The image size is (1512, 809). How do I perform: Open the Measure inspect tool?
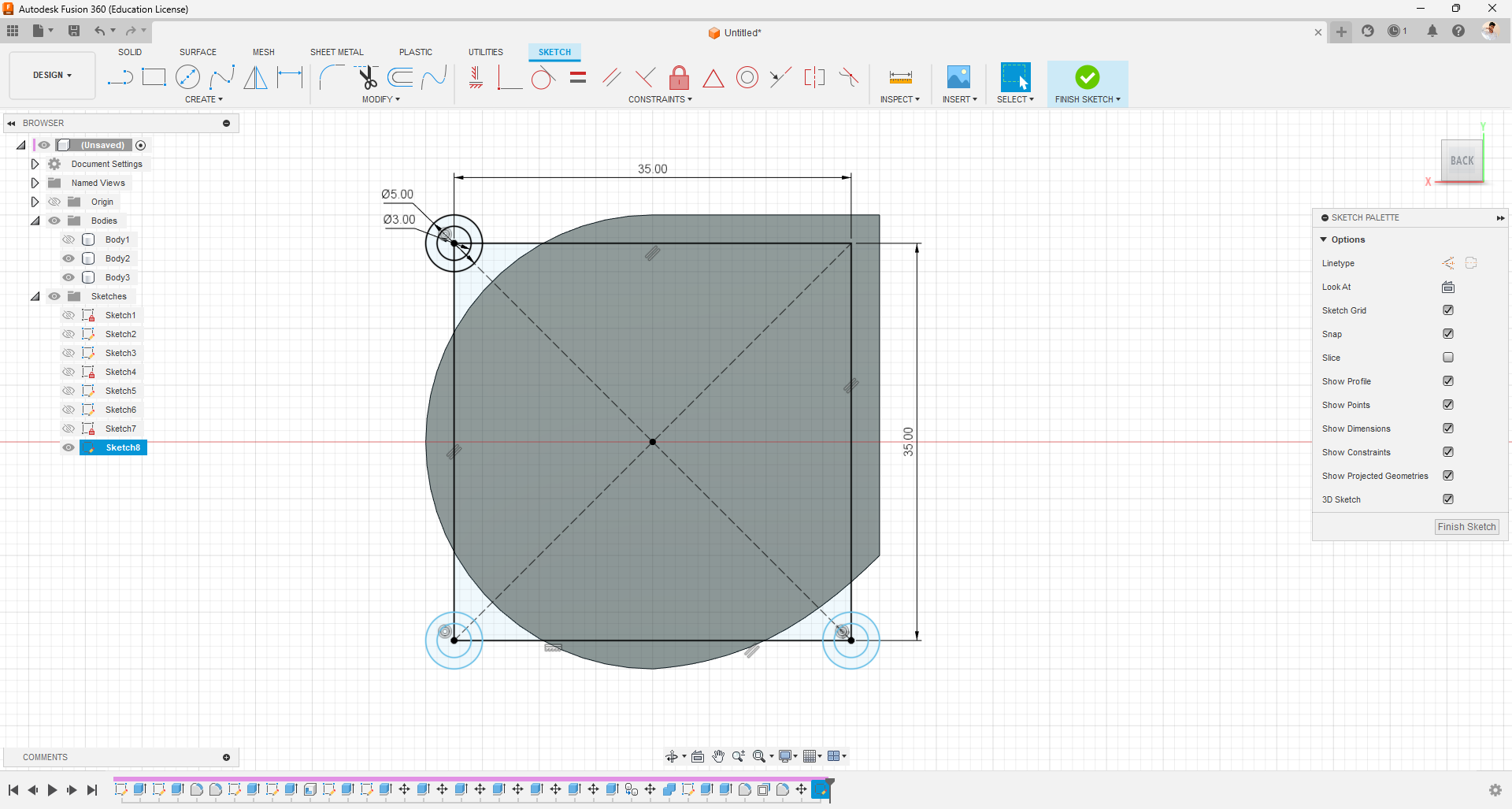tap(900, 77)
